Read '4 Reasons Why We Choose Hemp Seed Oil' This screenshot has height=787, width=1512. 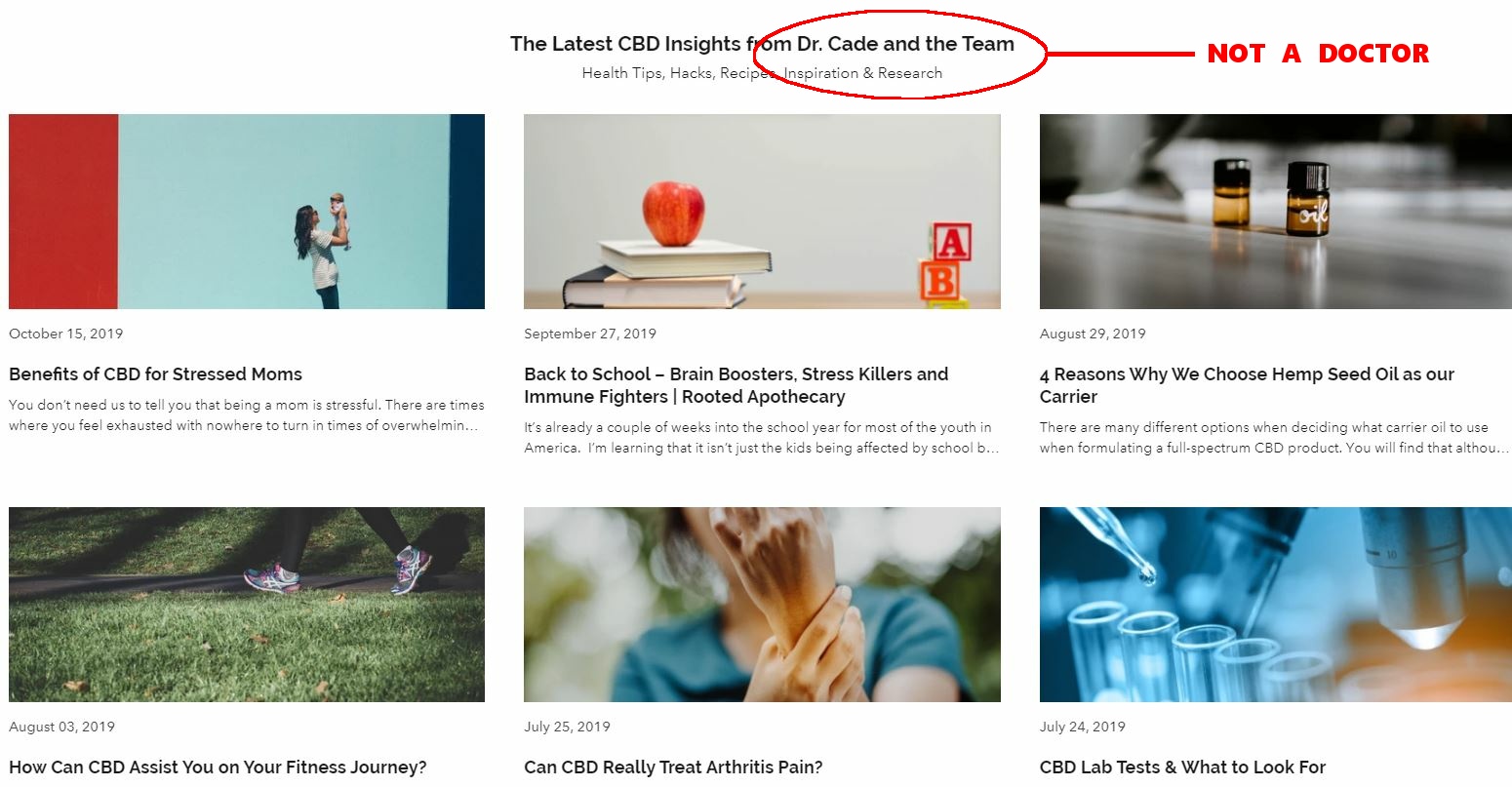1247,385
